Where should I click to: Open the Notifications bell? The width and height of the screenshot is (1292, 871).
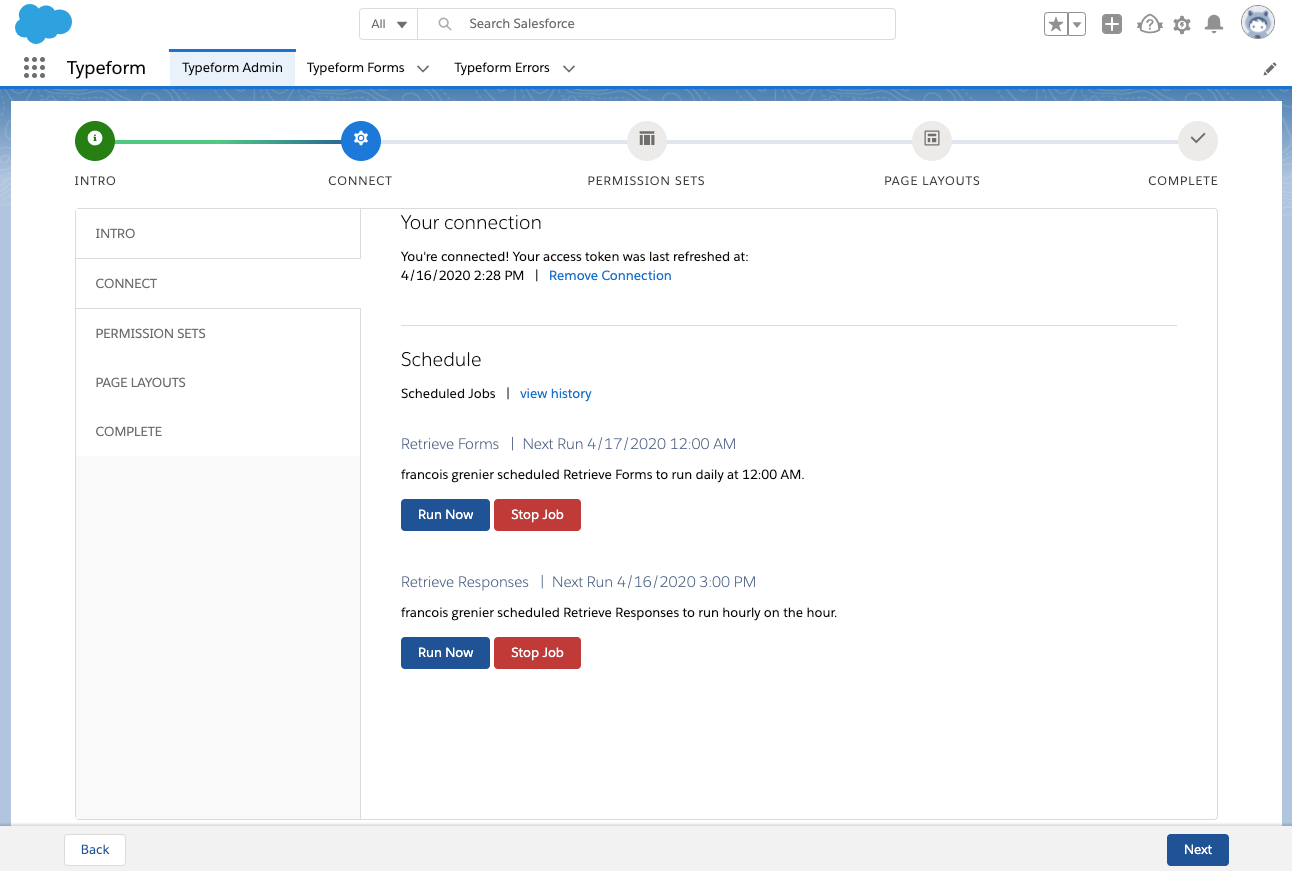(1214, 24)
